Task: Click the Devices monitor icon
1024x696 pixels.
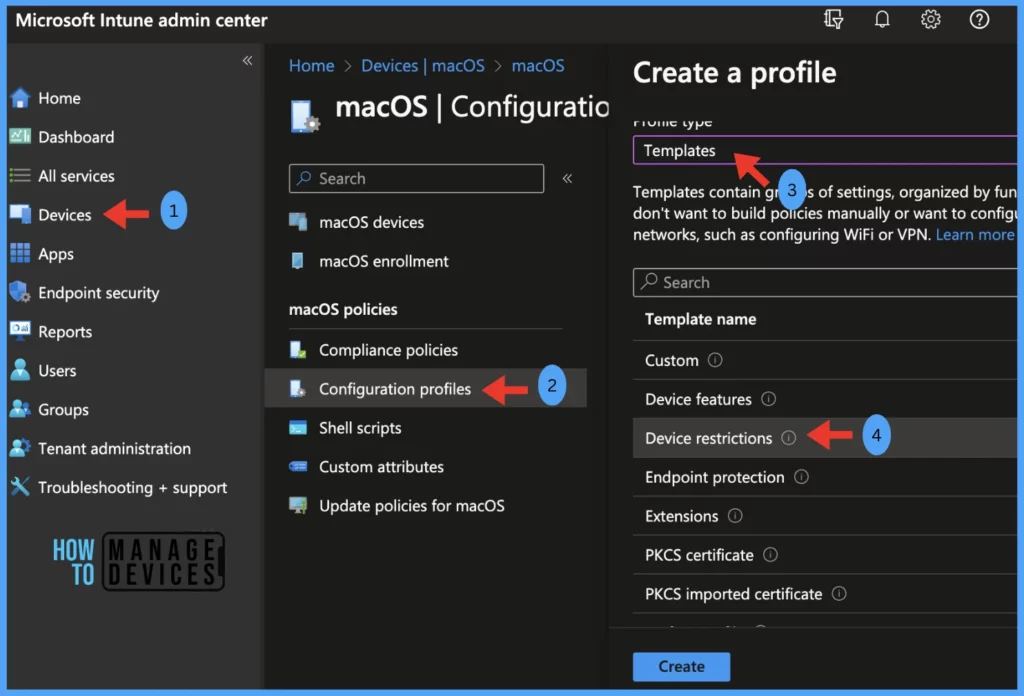Action: click(20, 214)
